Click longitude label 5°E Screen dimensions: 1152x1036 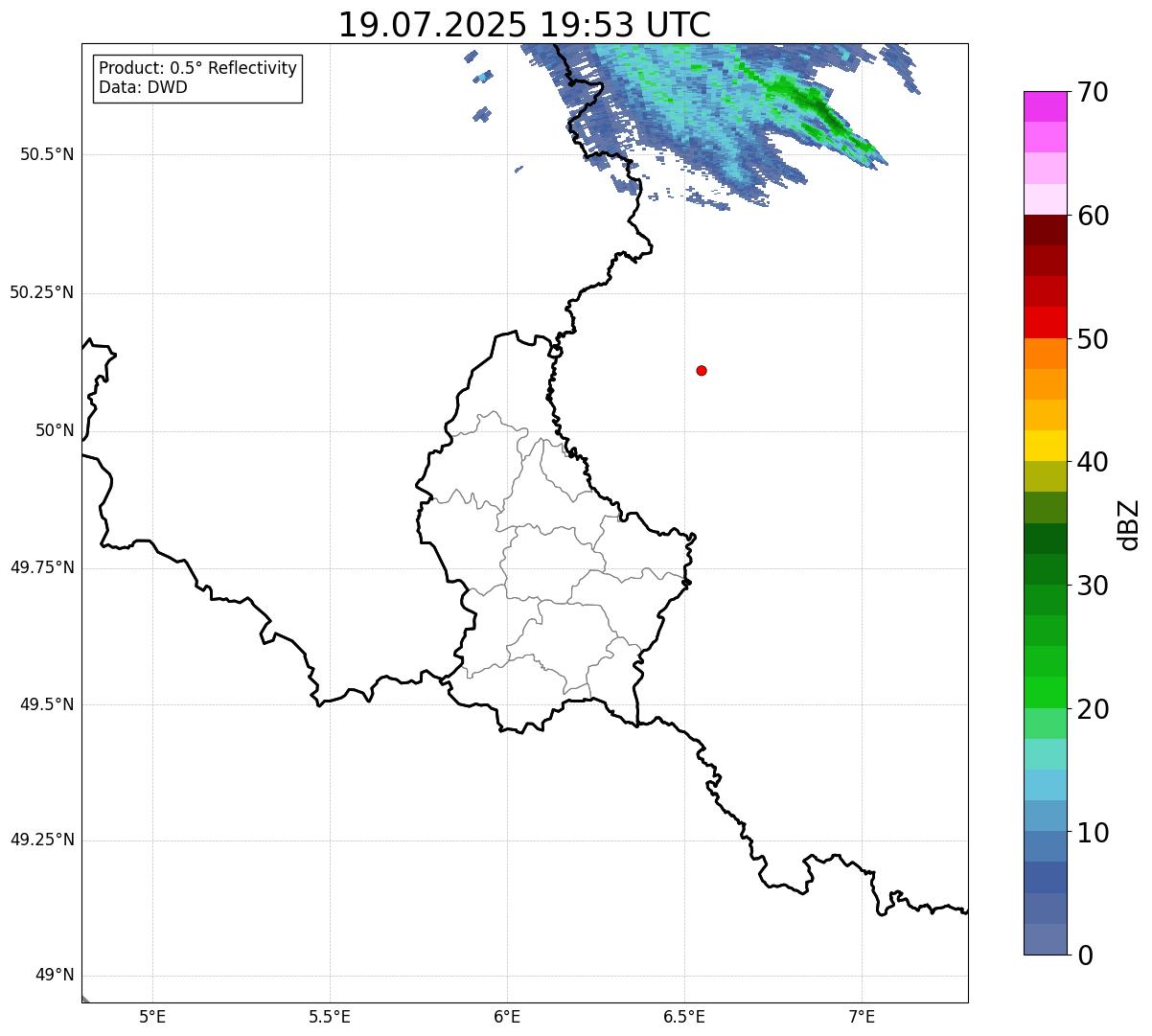152,1016
